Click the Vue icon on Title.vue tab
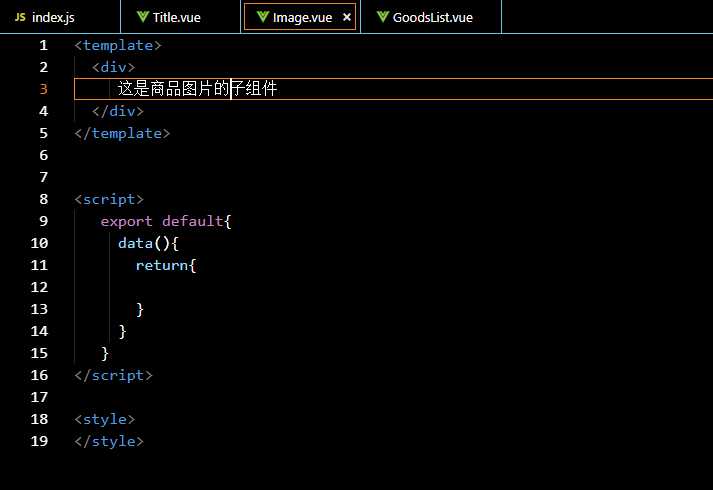Image resolution: width=713 pixels, height=490 pixels. click(143, 17)
